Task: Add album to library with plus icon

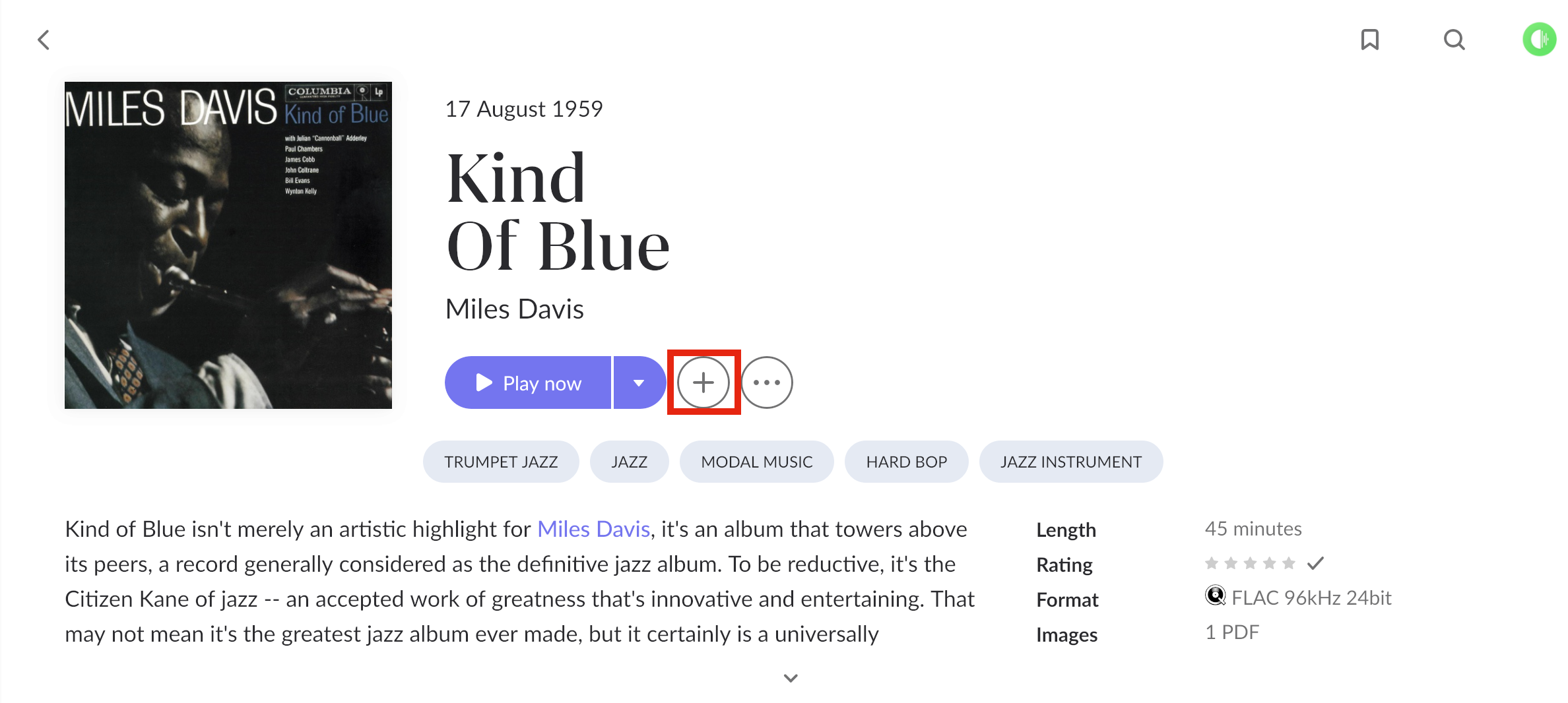Action: (703, 382)
